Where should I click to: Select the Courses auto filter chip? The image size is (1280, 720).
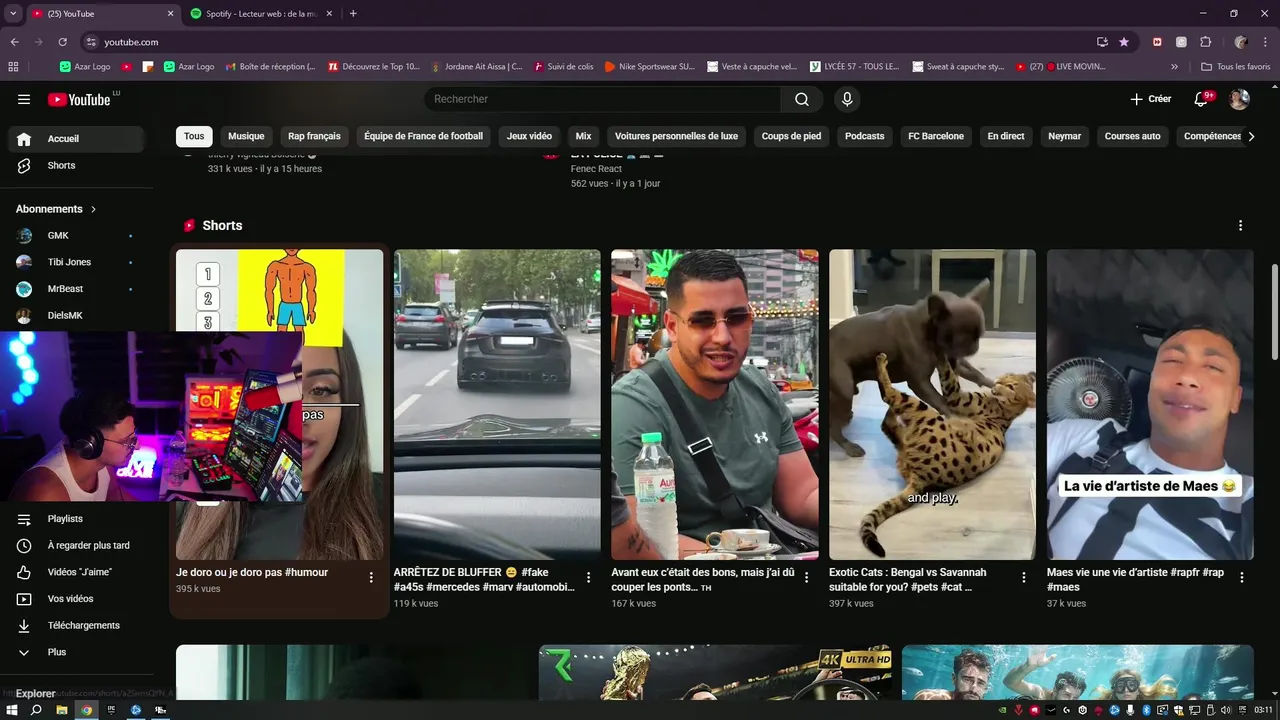point(1132,136)
